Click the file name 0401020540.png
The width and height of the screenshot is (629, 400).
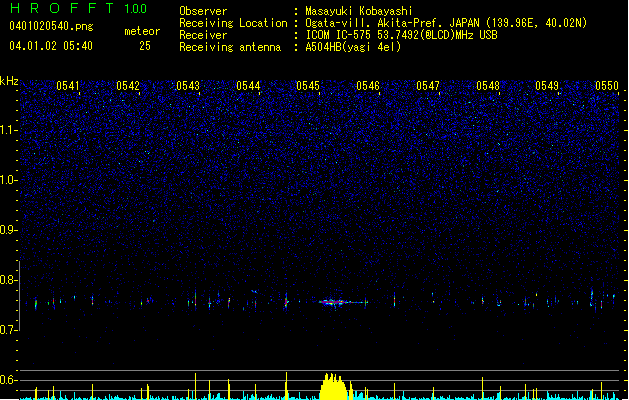point(51,26)
